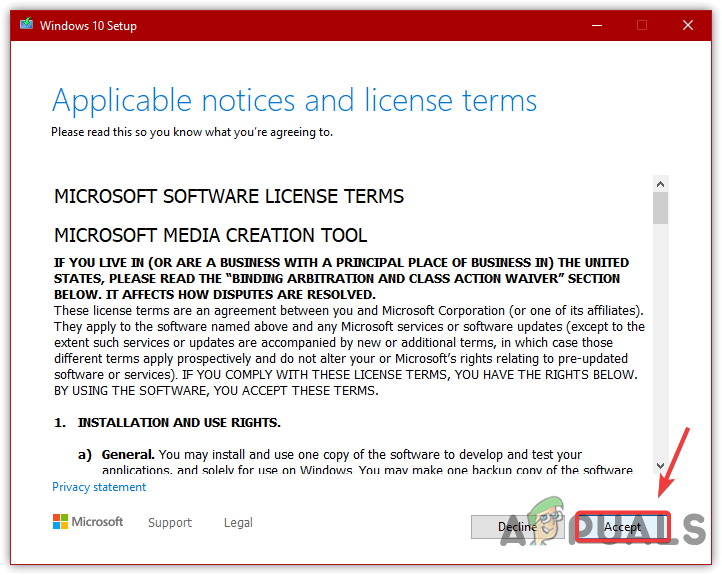Click 'Applicable notices and license terms' title
Image resolution: width=722 pixels, height=575 pixels.
pos(294,101)
